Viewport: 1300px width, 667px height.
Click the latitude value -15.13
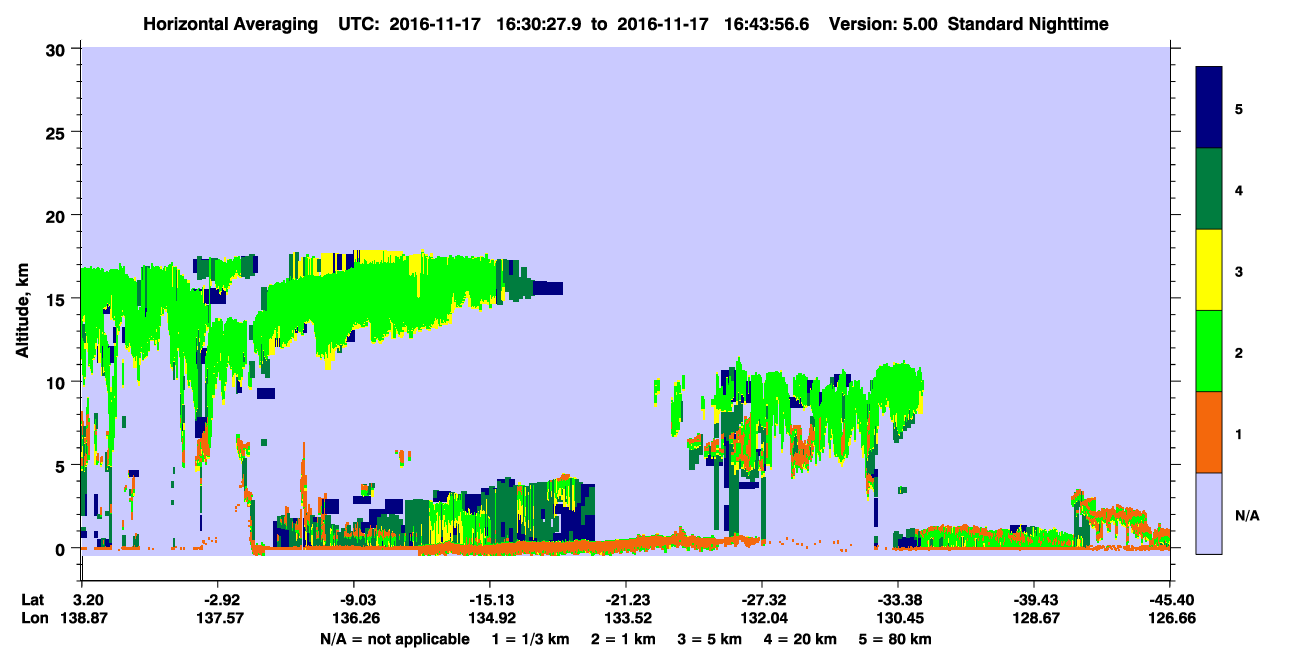coord(490,599)
